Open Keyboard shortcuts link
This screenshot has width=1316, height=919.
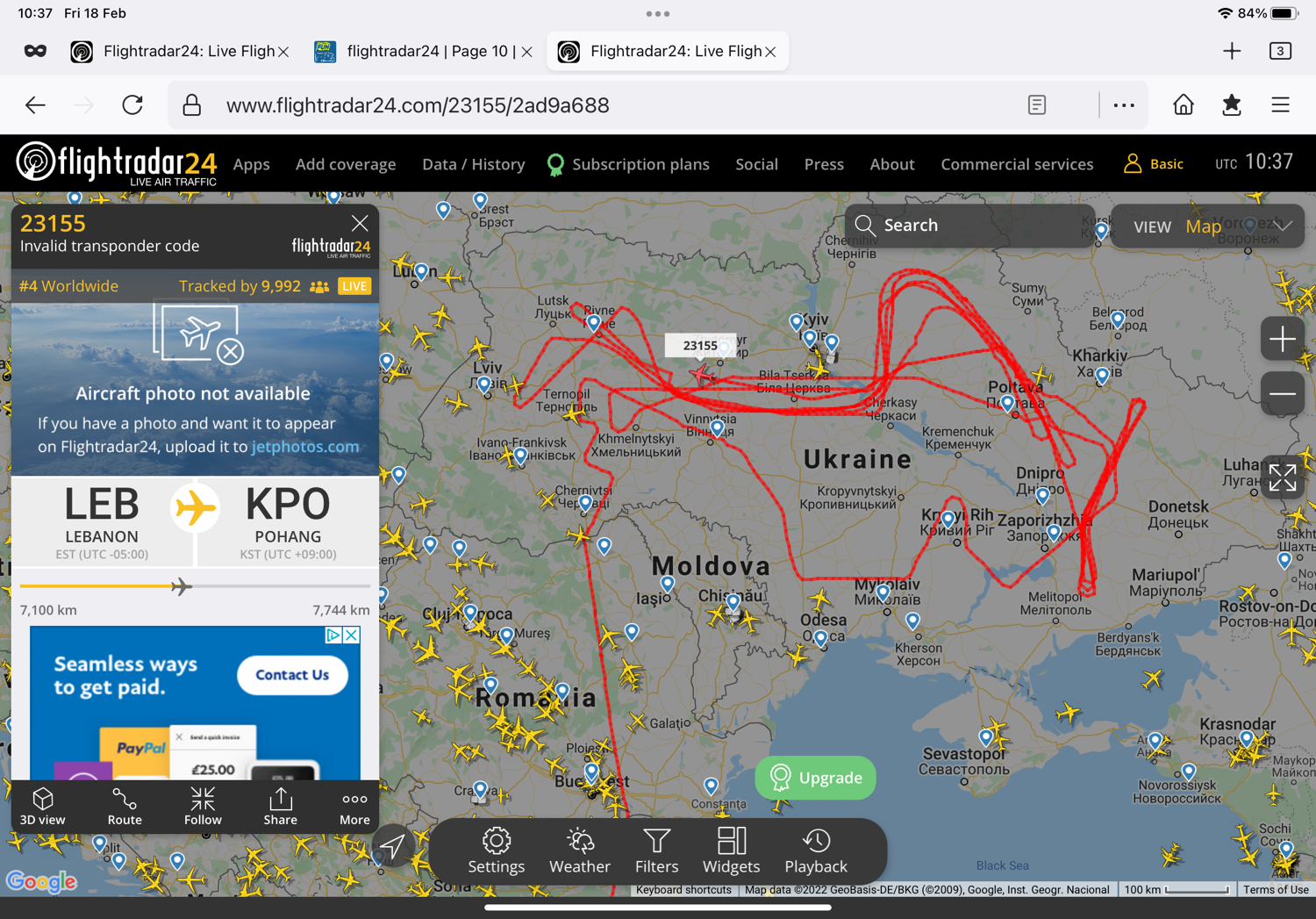[683, 890]
